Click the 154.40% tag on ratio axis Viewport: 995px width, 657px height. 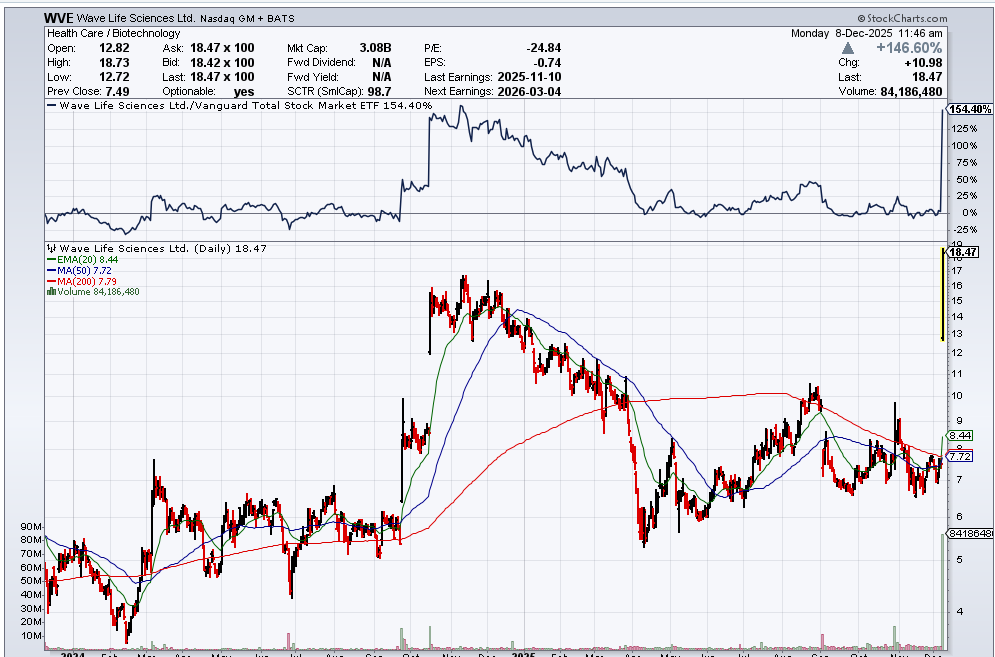pos(970,109)
